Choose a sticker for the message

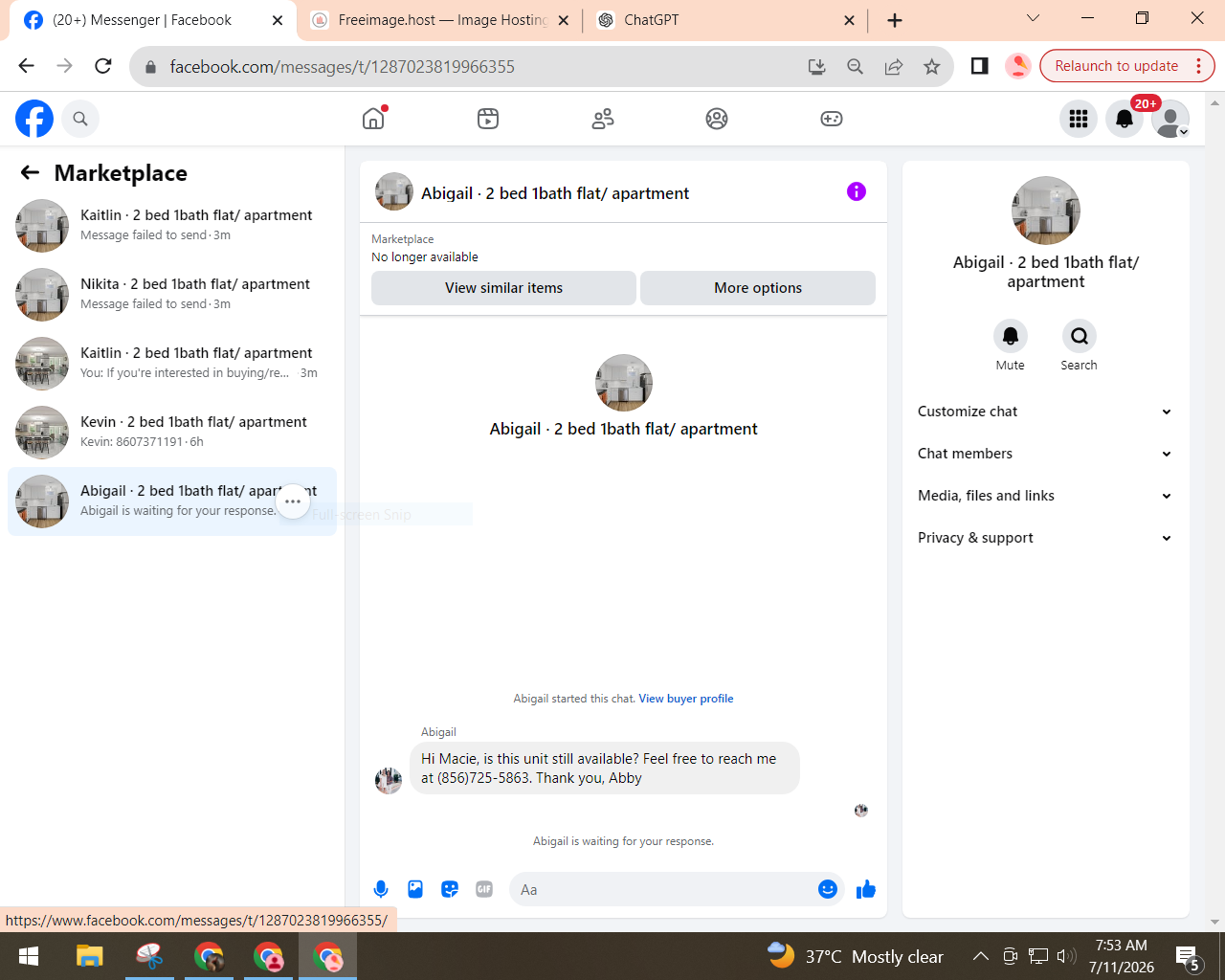[450, 889]
